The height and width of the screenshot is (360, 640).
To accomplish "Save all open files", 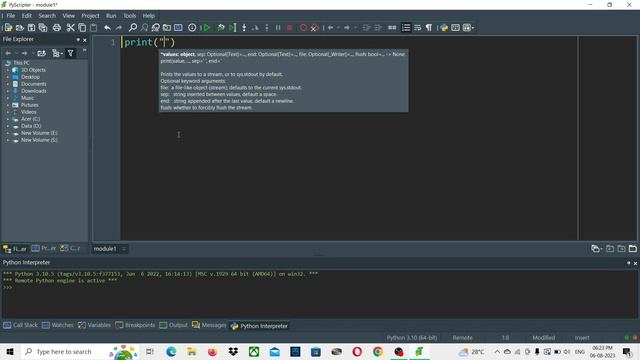I will [x=42, y=28].
